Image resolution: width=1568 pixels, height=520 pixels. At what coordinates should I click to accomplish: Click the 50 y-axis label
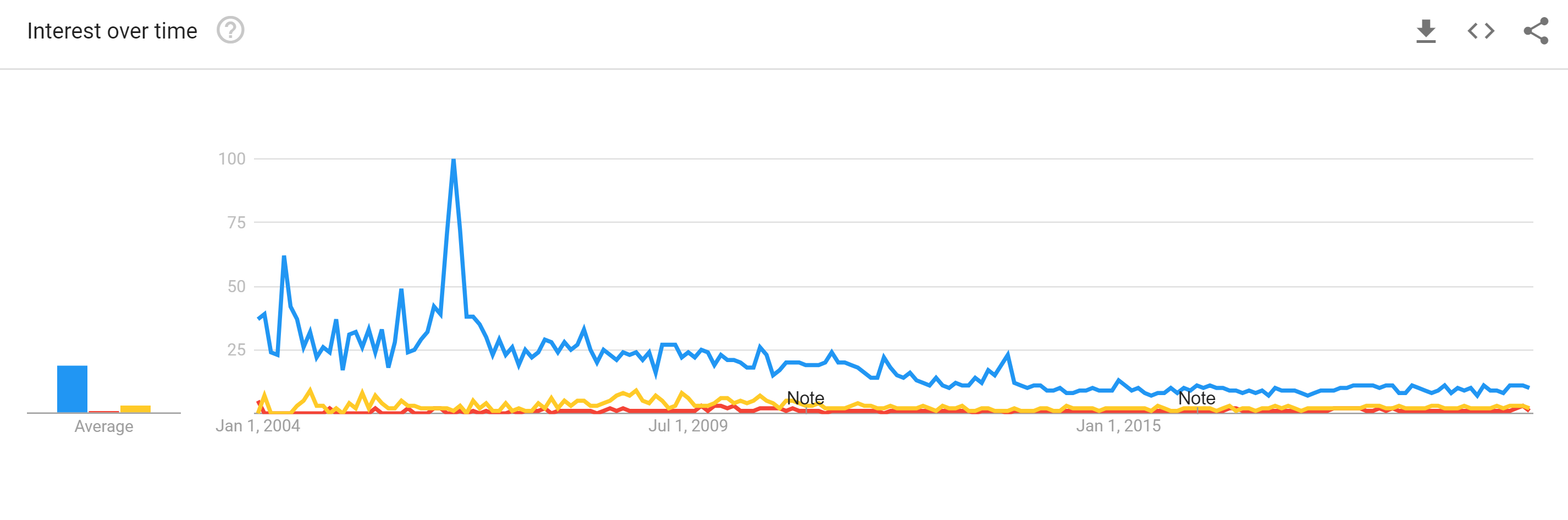click(x=236, y=287)
